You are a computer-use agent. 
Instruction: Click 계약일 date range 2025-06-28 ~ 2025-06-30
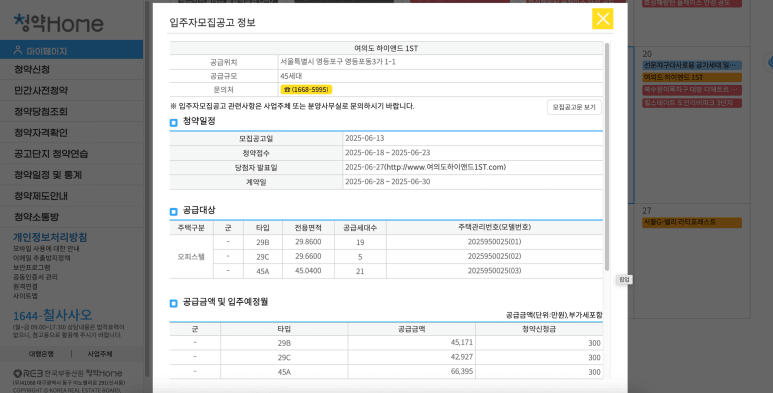(x=387, y=181)
